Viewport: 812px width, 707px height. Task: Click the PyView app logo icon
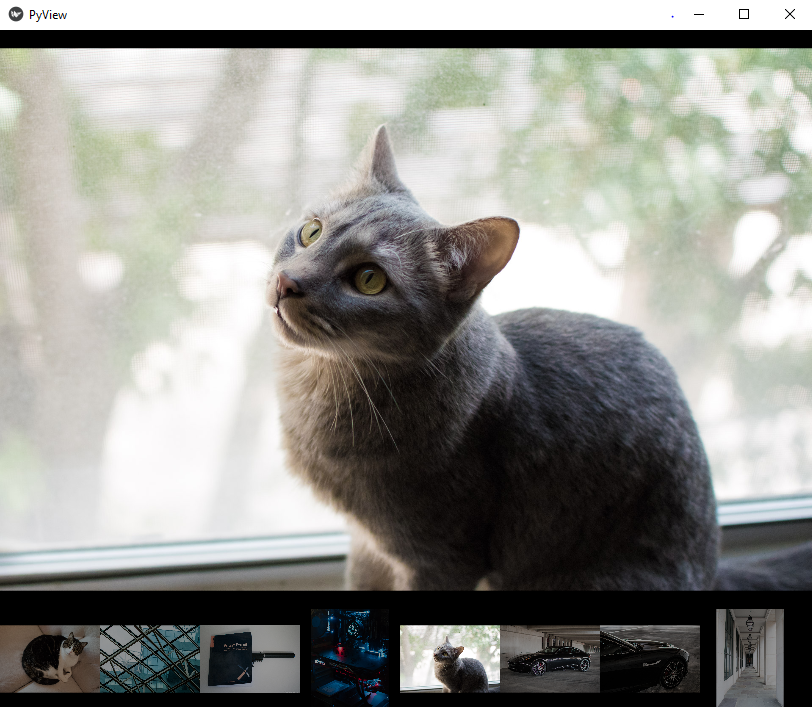pyautogui.click(x=16, y=15)
